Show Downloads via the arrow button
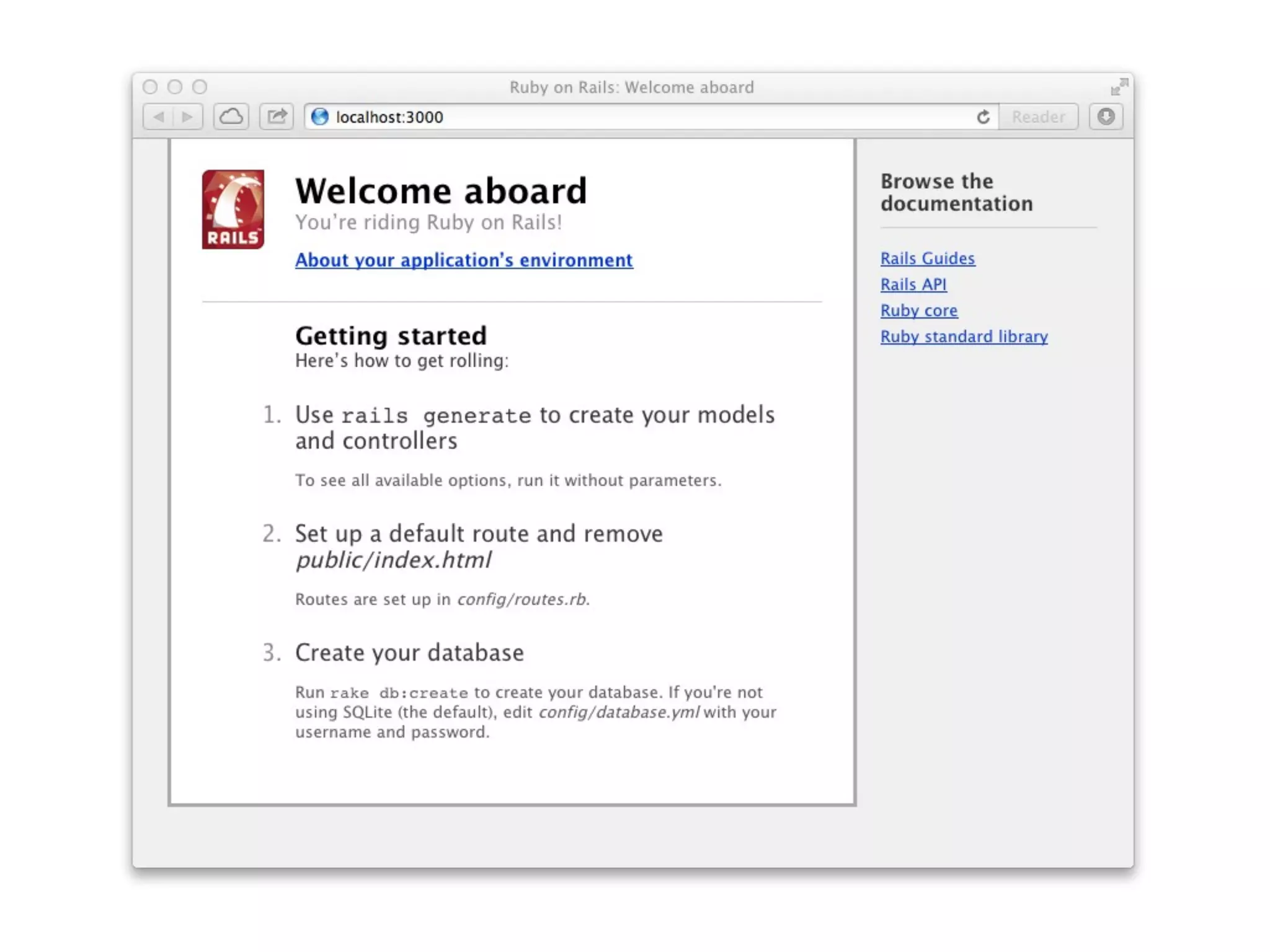 1106,117
